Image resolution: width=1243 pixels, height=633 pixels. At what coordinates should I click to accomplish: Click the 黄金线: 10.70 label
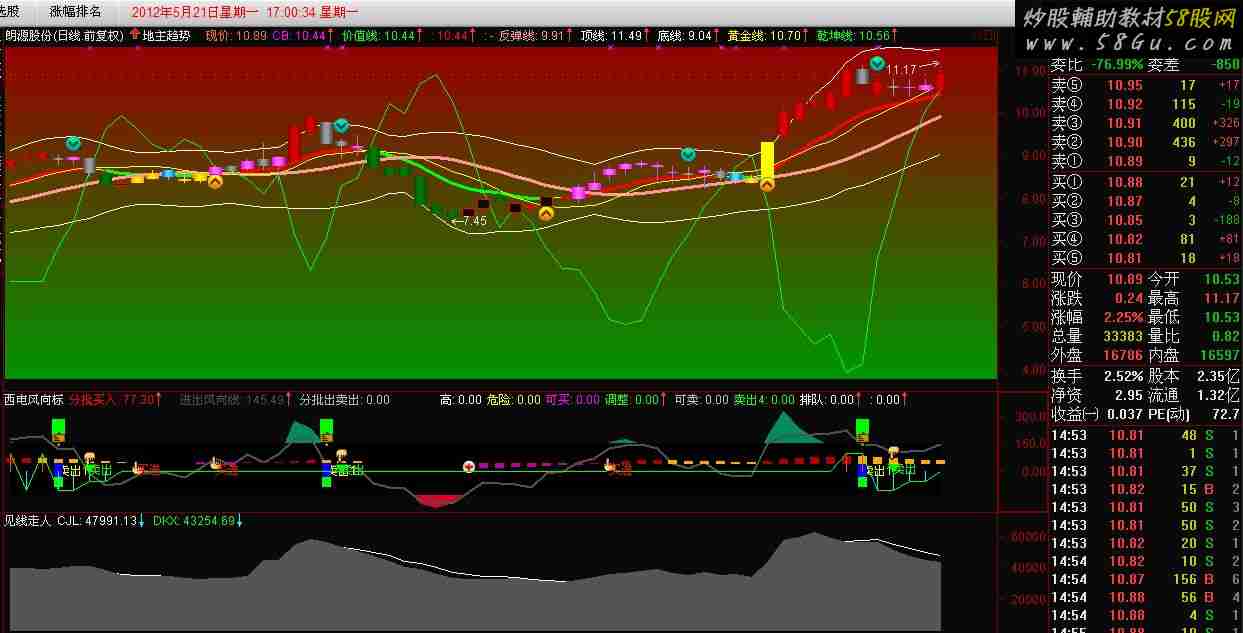coord(764,35)
